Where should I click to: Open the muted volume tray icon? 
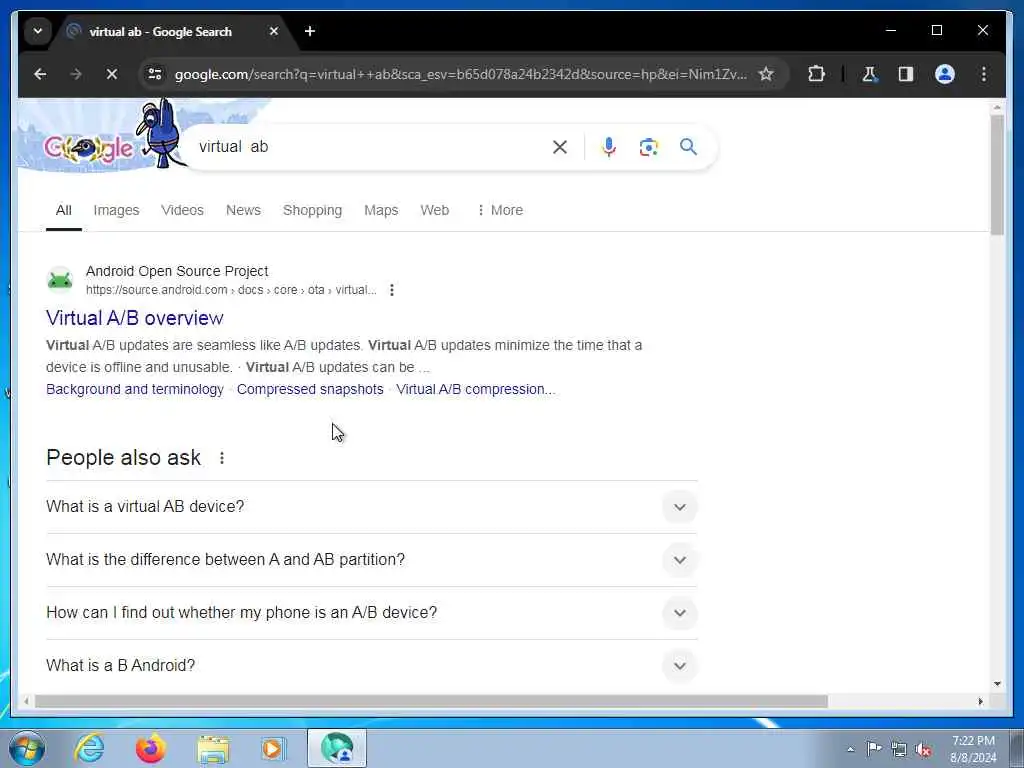[x=923, y=749]
